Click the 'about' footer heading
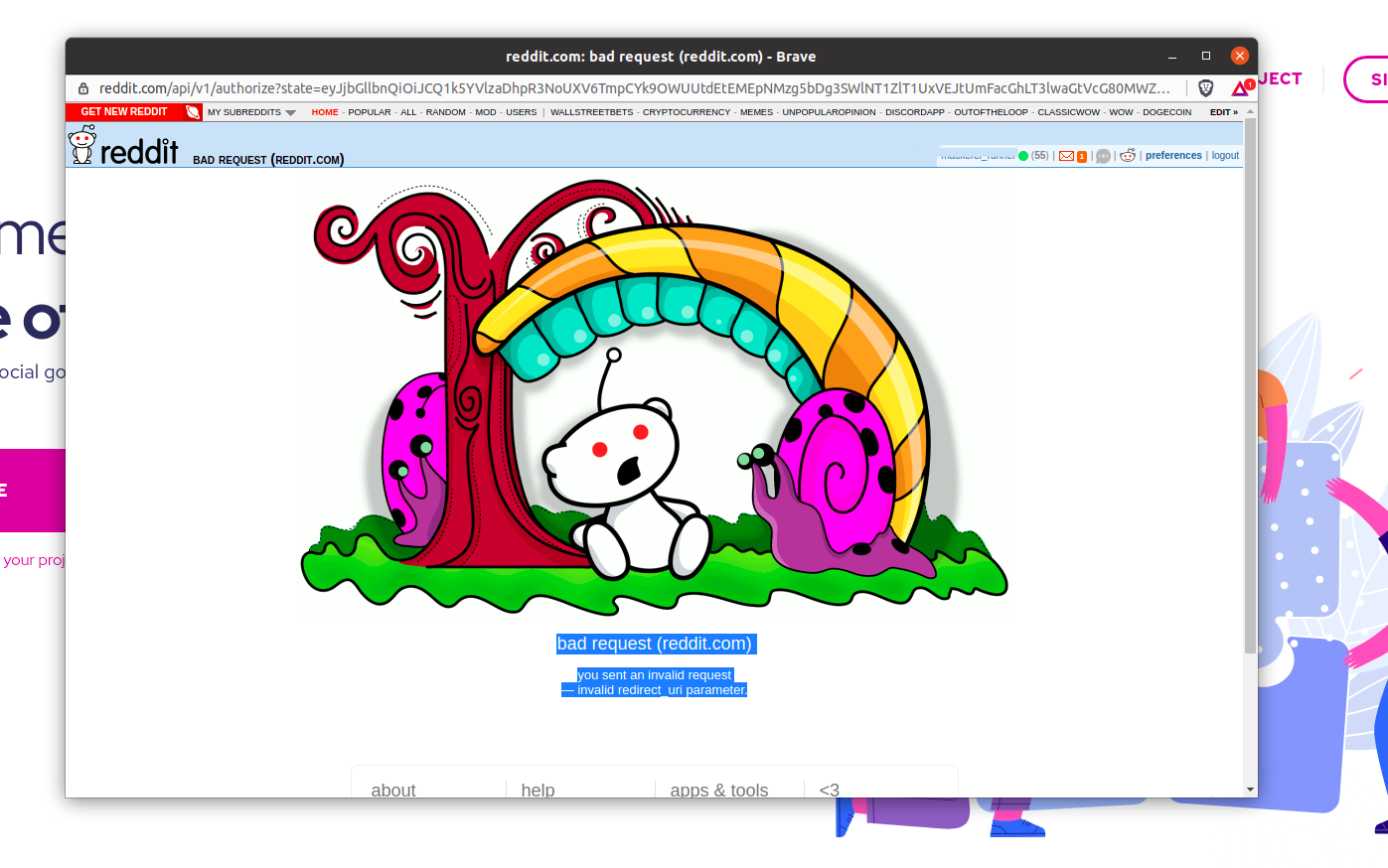This screenshot has height=868, width=1388. 393,791
